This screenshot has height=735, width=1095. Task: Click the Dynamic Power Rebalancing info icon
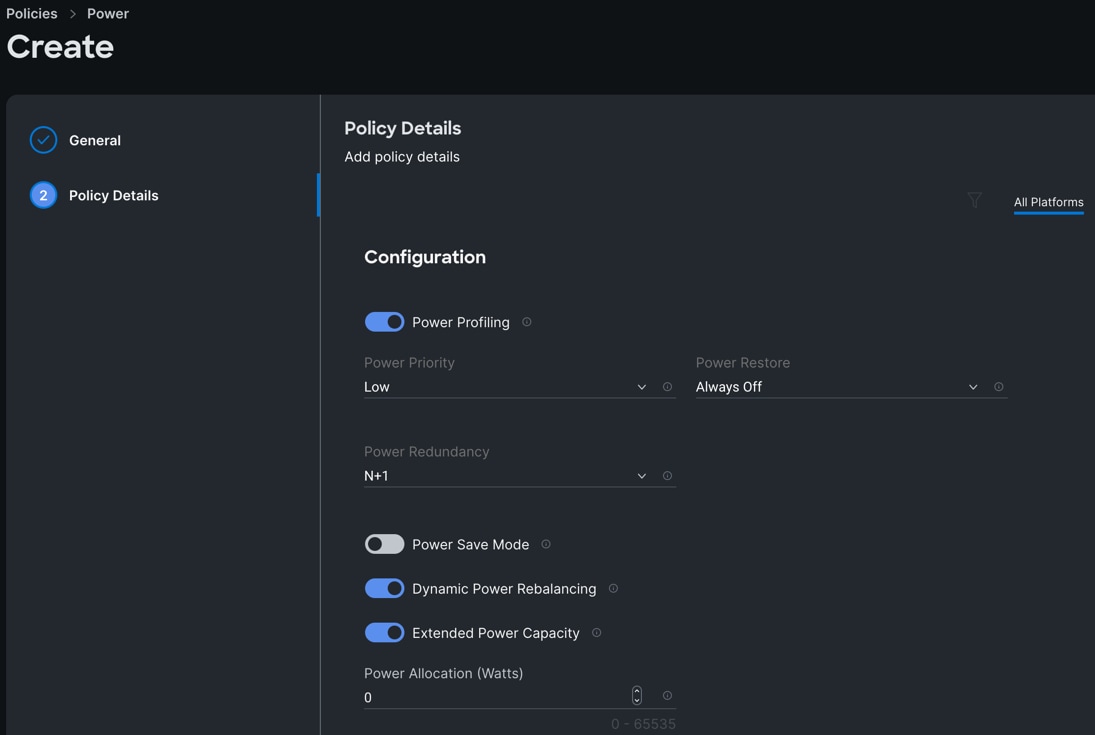613,589
